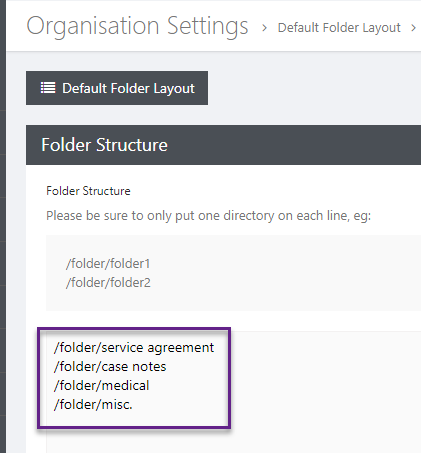Click the chevron right after Organisation Settings
This screenshot has width=421, height=453.
click(x=264, y=28)
